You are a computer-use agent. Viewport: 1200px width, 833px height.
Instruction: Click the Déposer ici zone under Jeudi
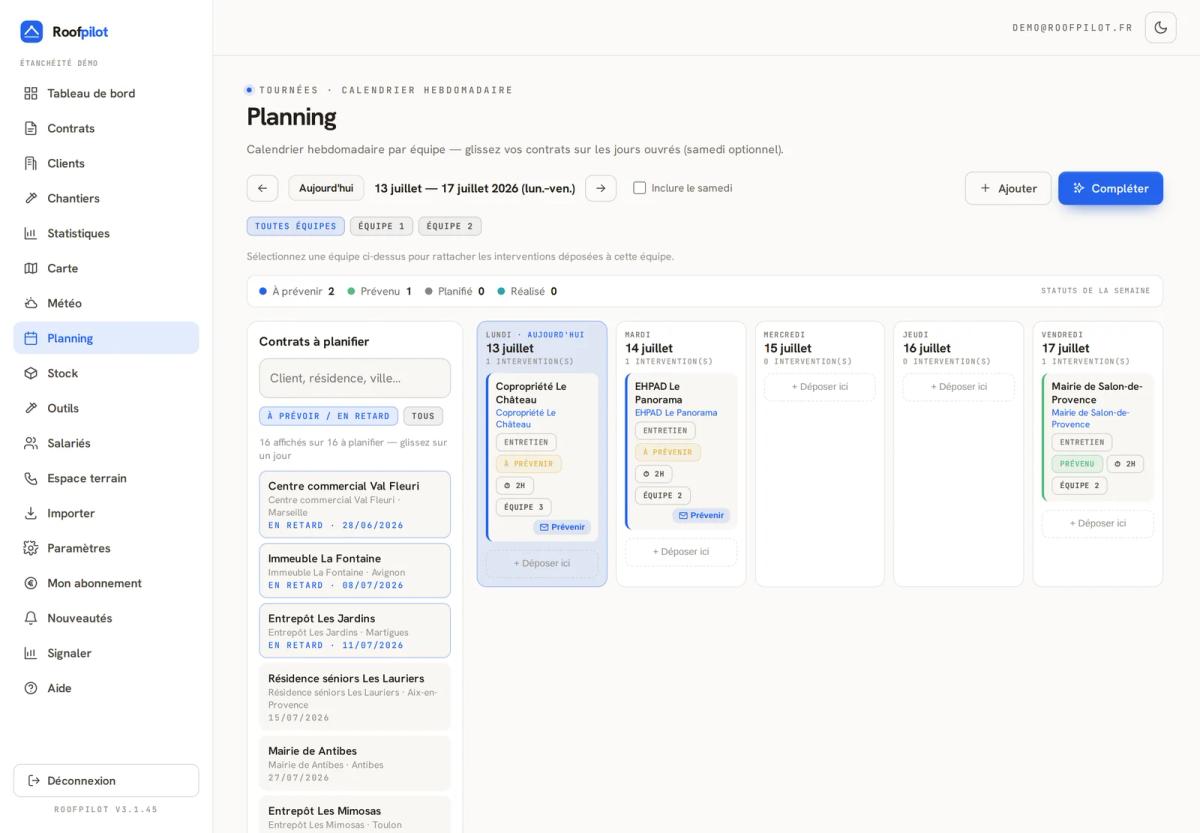click(x=959, y=387)
